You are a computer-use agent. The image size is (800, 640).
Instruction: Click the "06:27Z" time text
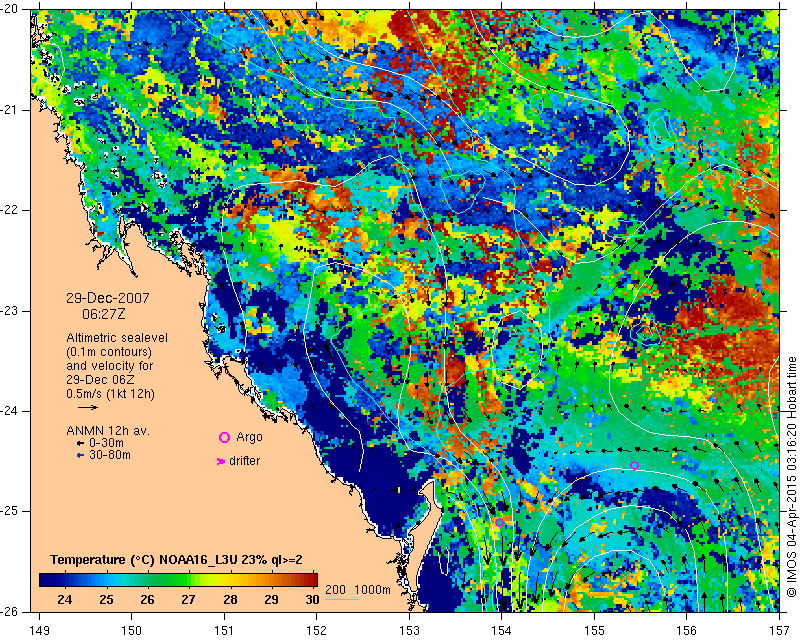pyautogui.click(x=104, y=314)
